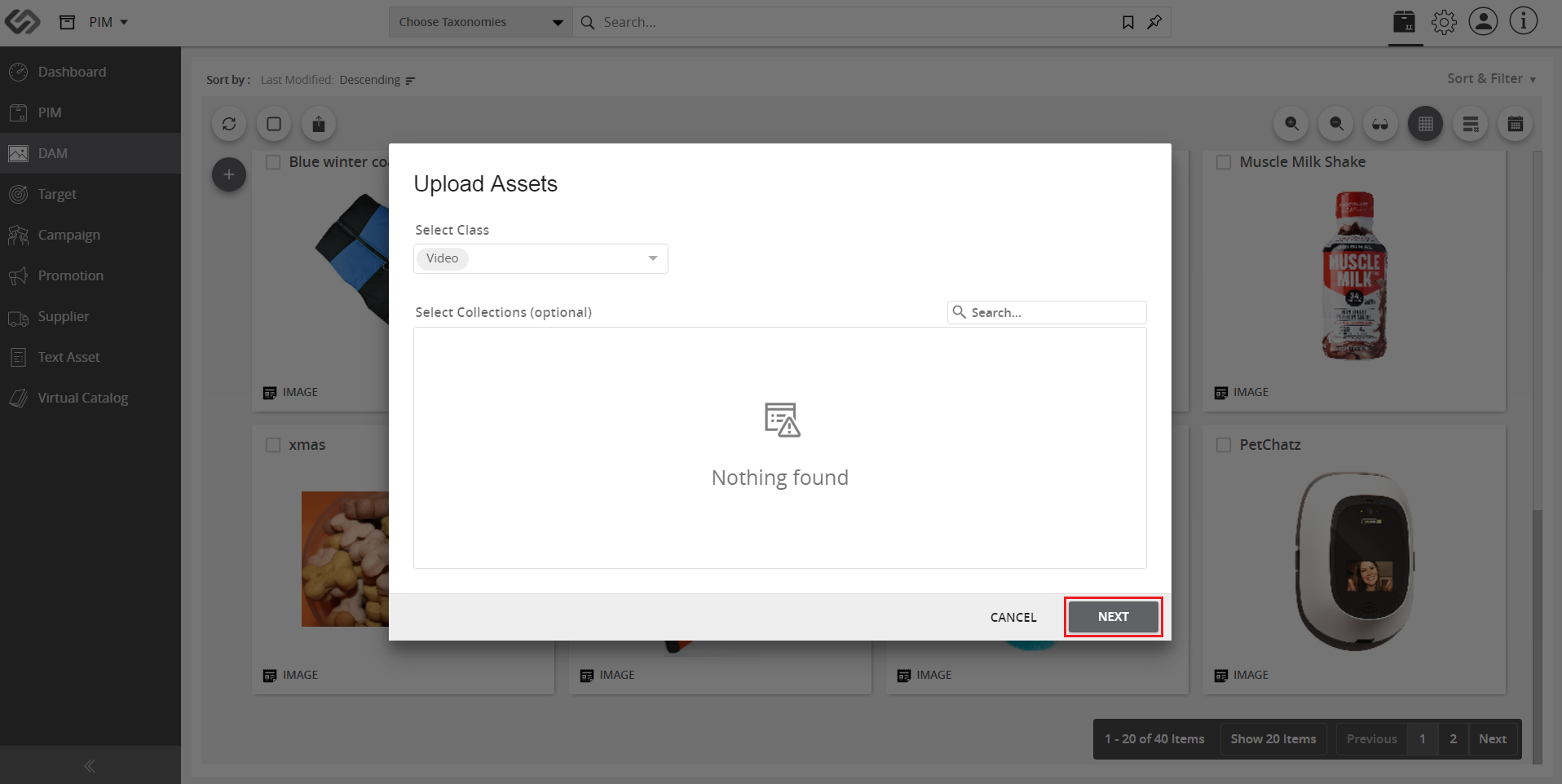Image resolution: width=1562 pixels, height=784 pixels.
Task: Open the settings gear icon
Action: [x=1444, y=22]
